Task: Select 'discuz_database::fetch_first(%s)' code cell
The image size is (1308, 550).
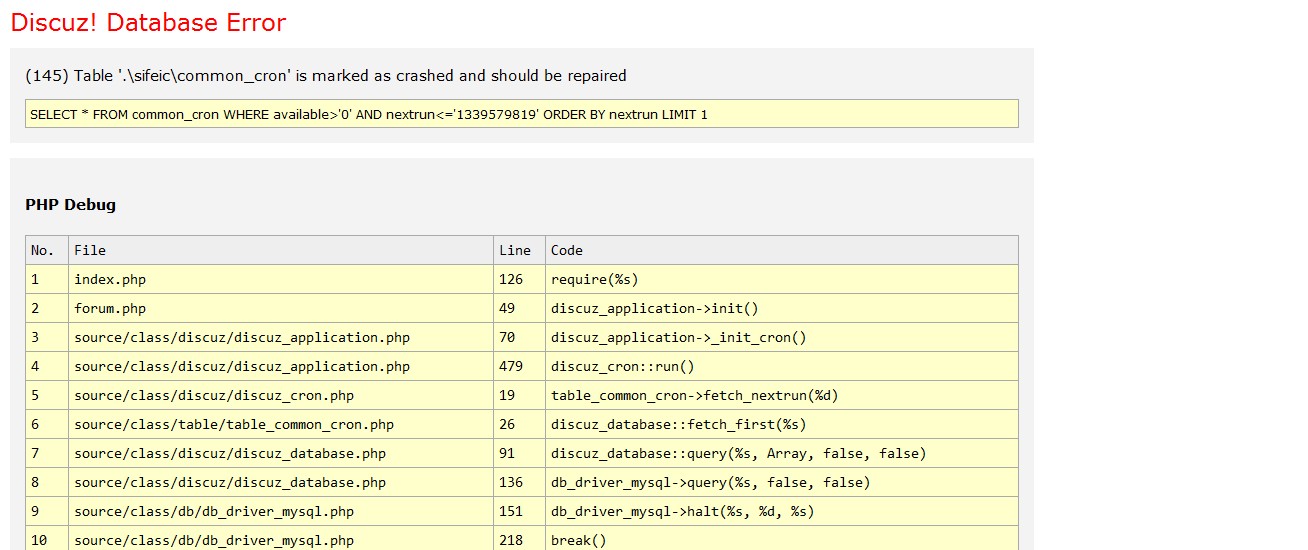Action: pyautogui.click(x=782, y=424)
